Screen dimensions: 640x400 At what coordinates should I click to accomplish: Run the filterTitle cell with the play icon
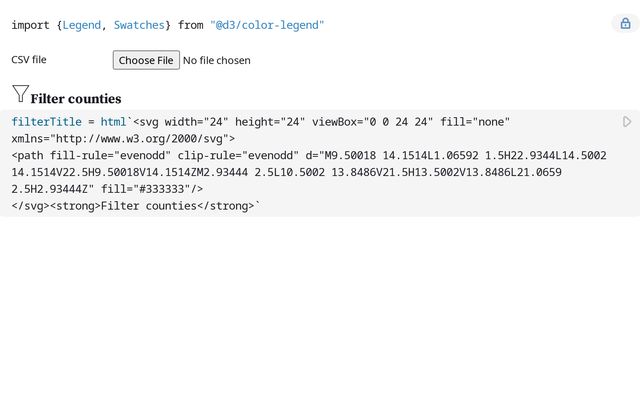click(x=627, y=122)
